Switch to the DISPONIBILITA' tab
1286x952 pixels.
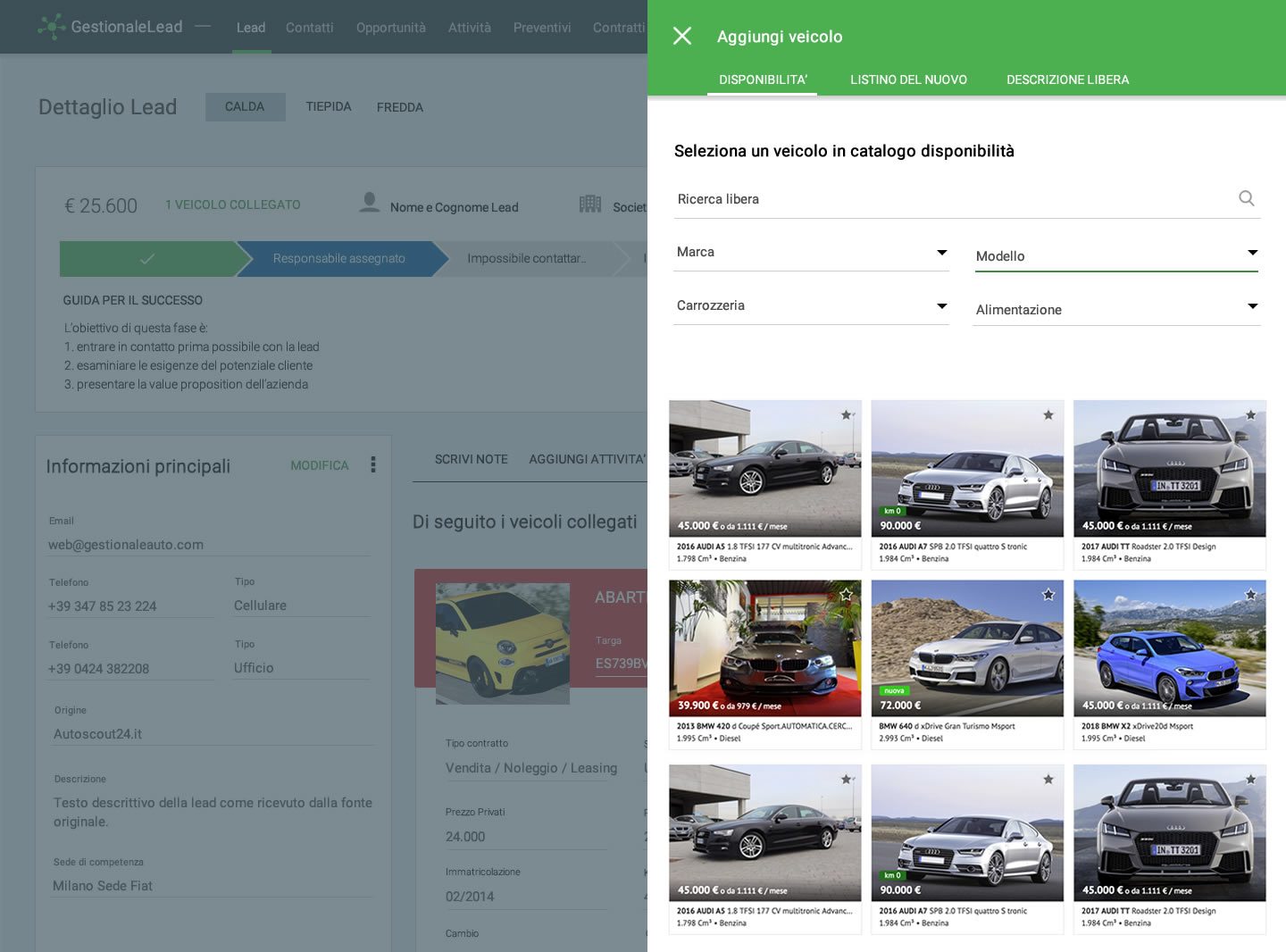pyautogui.click(x=763, y=79)
